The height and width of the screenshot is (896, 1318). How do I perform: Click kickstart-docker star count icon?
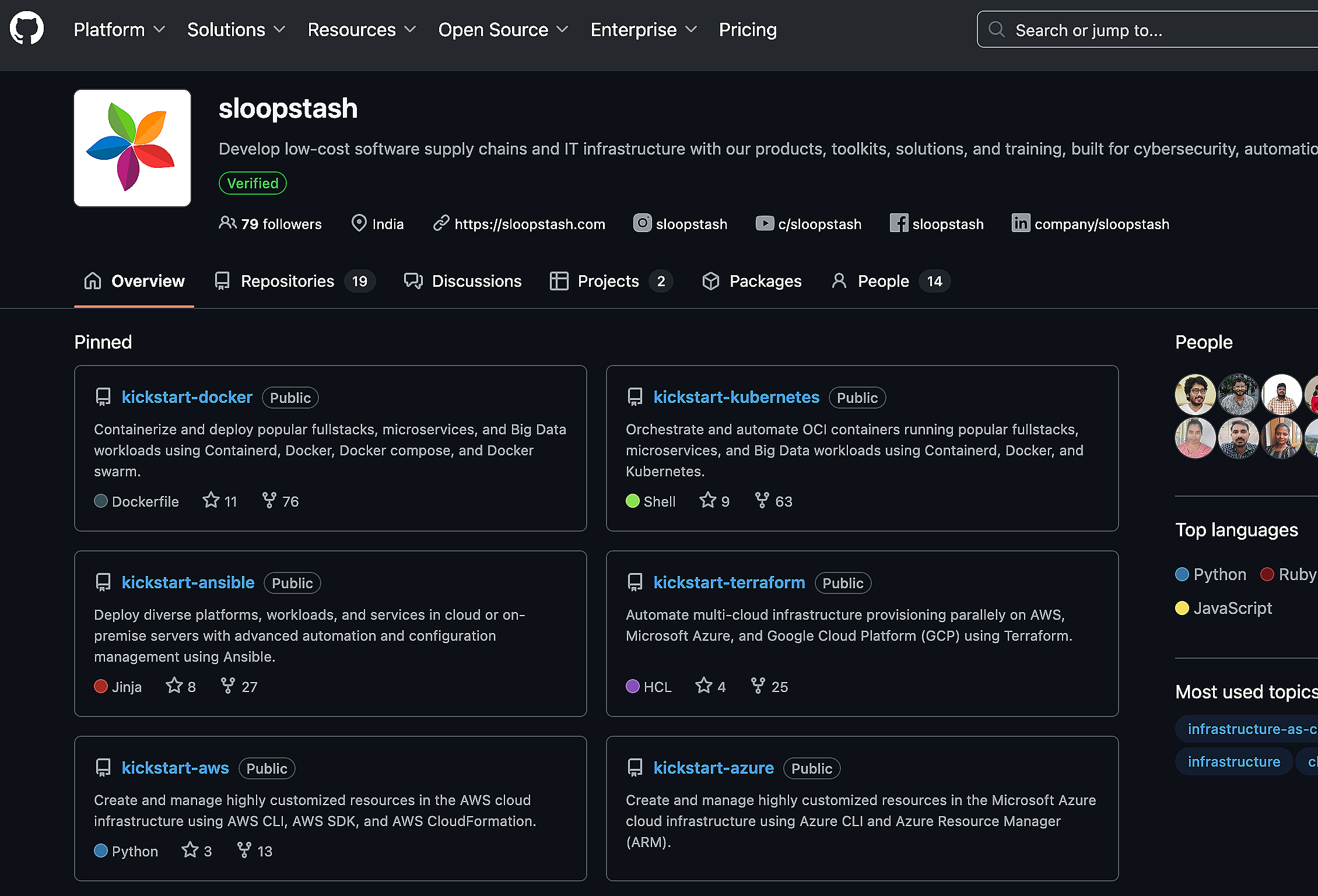coord(211,501)
